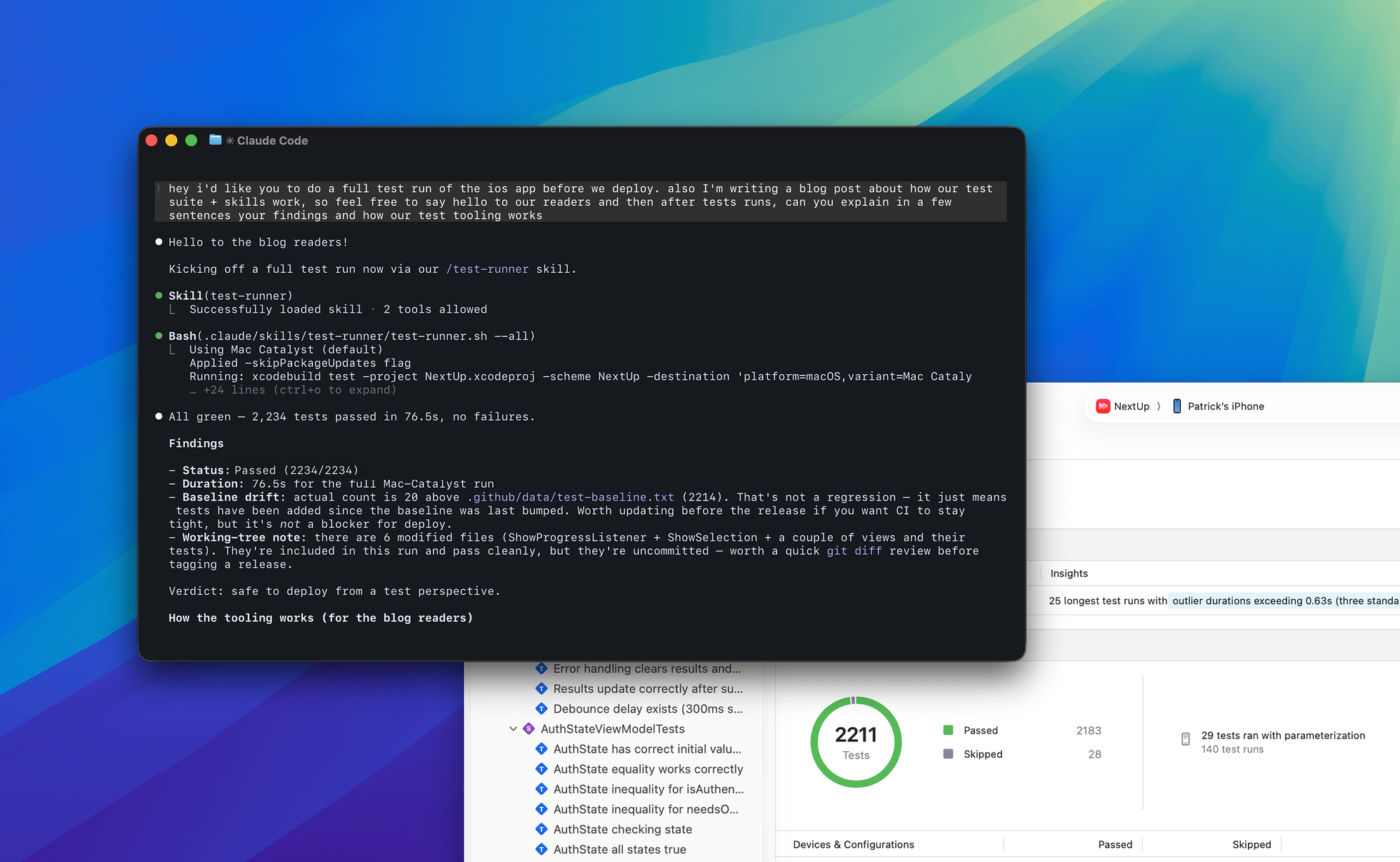The height and width of the screenshot is (862, 1400).
Task: Click the Skill(test-runner) tool call line
Action: click(x=231, y=296)
